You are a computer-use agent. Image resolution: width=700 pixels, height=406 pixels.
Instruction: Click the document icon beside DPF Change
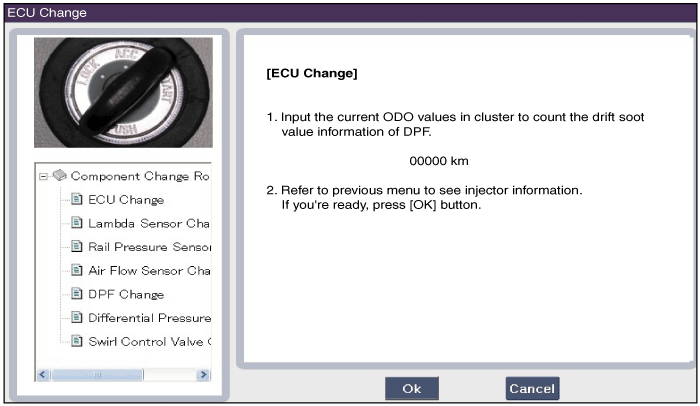pos(77,293)
